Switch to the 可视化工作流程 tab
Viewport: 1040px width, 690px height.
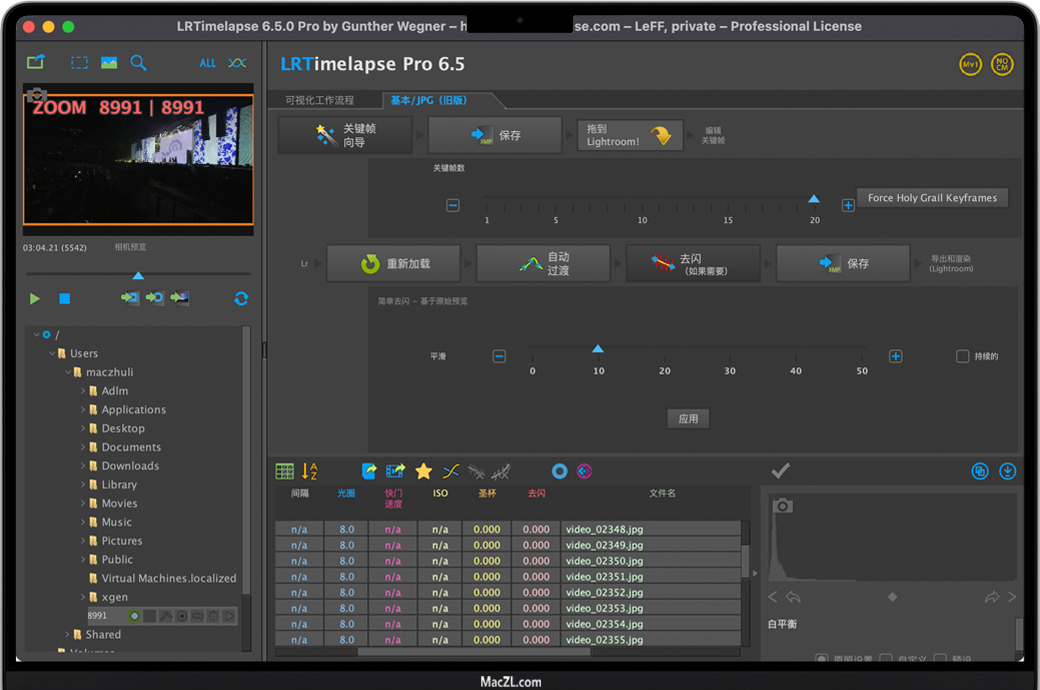pyautogui.click(x=319, y=100)
